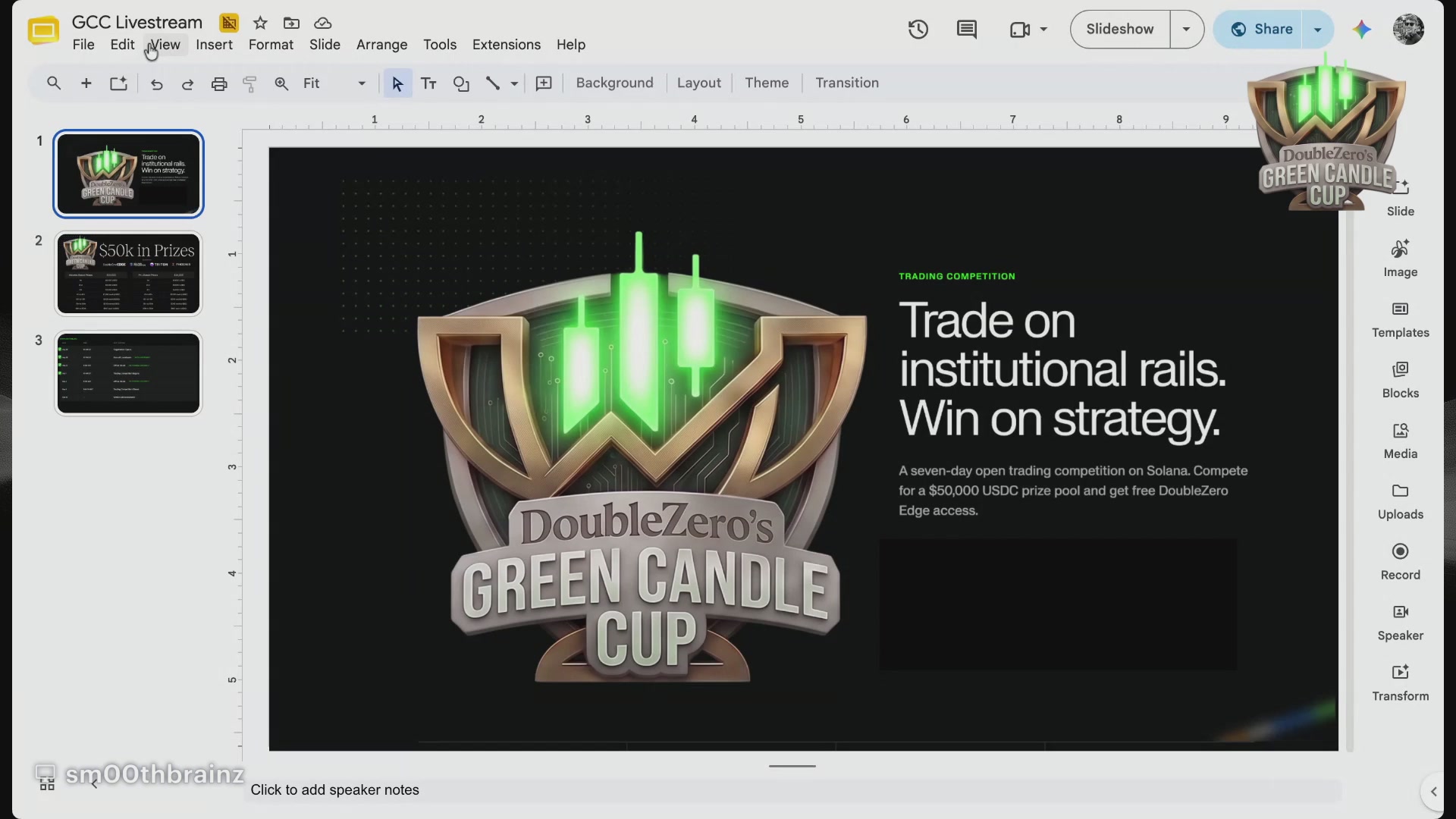Open the Insert menu
This screenshot has height=819, width=1456.
(x=214, y=45)
